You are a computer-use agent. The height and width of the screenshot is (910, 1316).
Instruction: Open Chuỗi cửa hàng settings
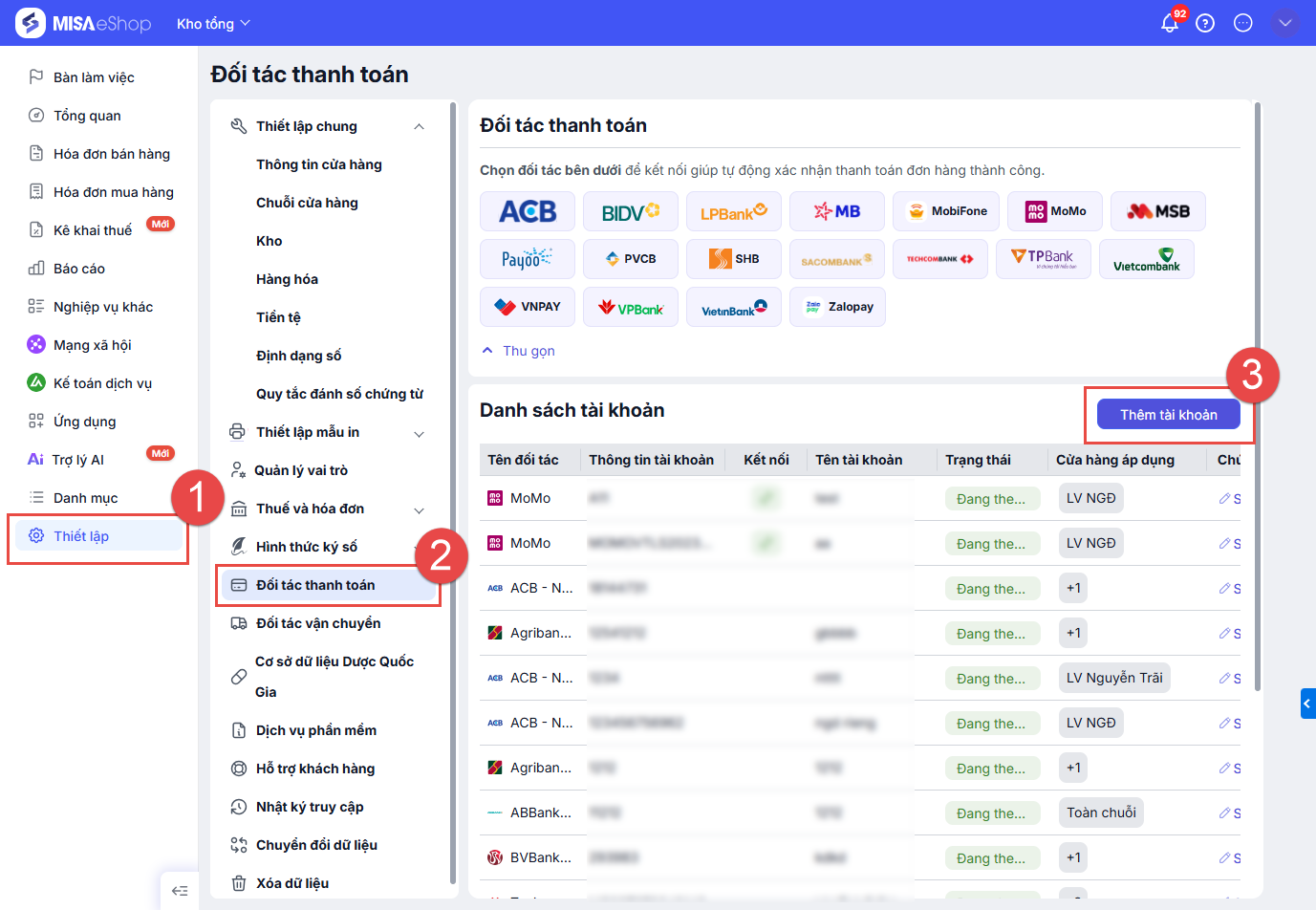[x=307, y=203]
